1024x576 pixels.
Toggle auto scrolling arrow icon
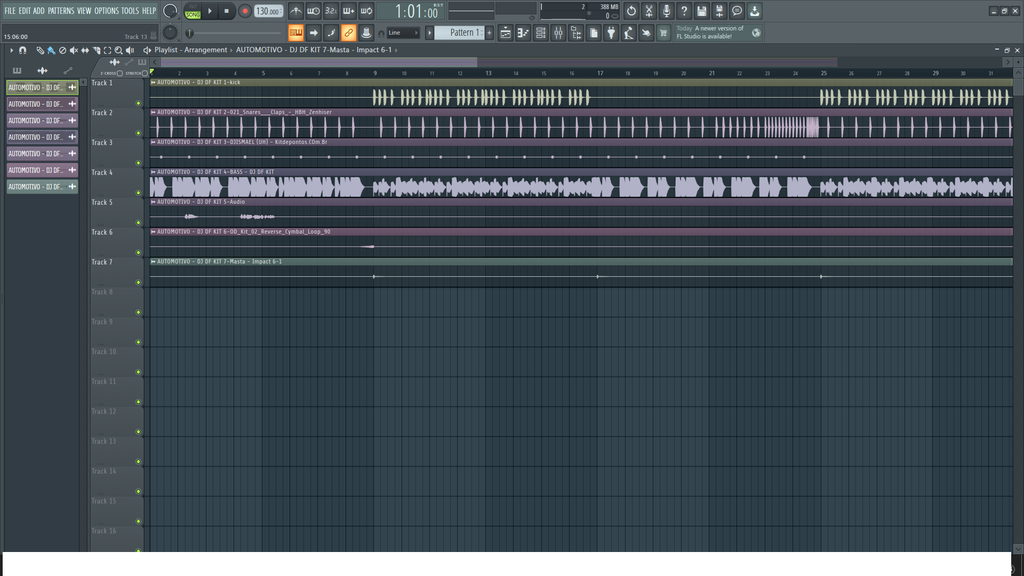pos(313,33)
